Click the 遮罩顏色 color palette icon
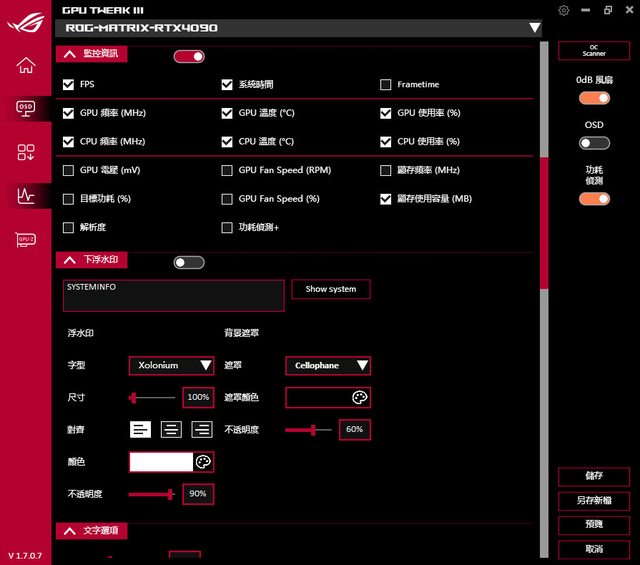This screenshot has height=565, width=640. pos(360,398)
